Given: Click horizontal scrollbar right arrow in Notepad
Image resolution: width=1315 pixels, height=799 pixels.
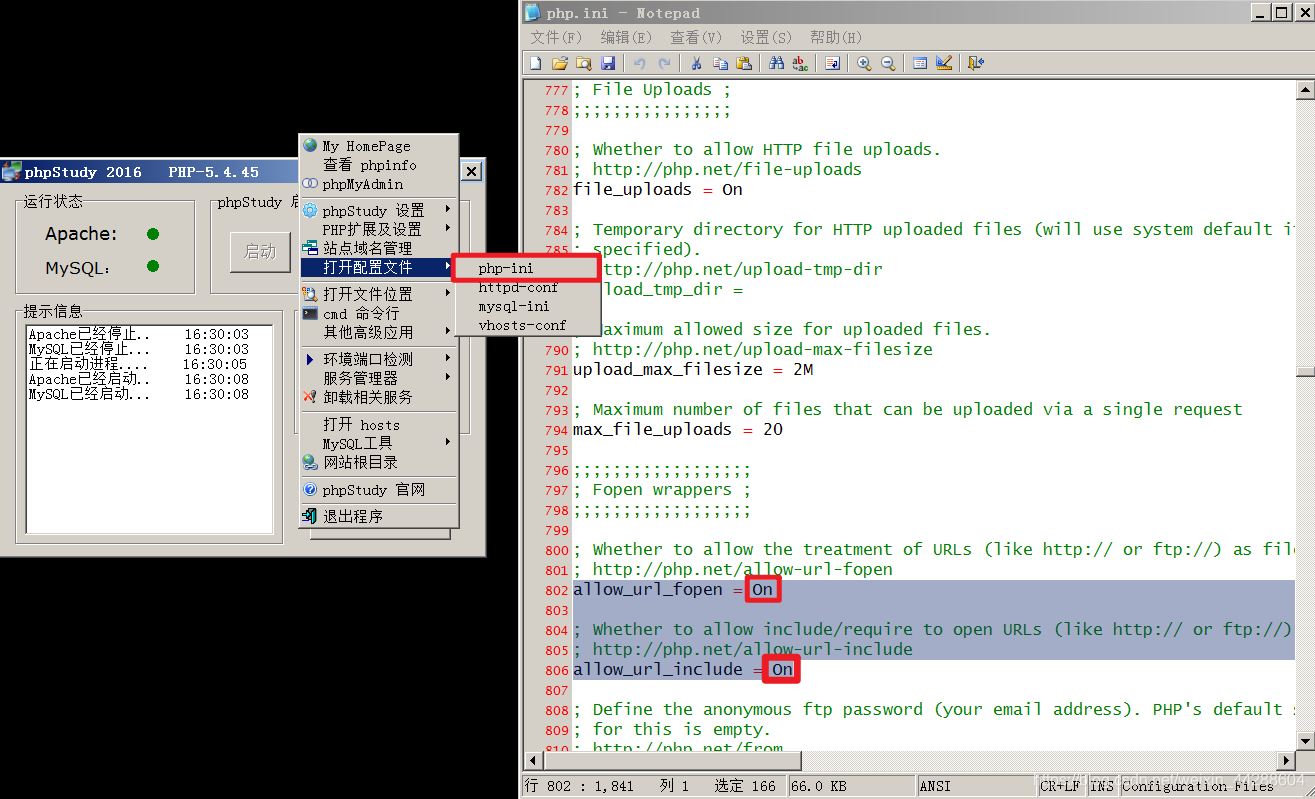Looking at the screenshot, I should pyautogui.click(x=1286, y=759).
